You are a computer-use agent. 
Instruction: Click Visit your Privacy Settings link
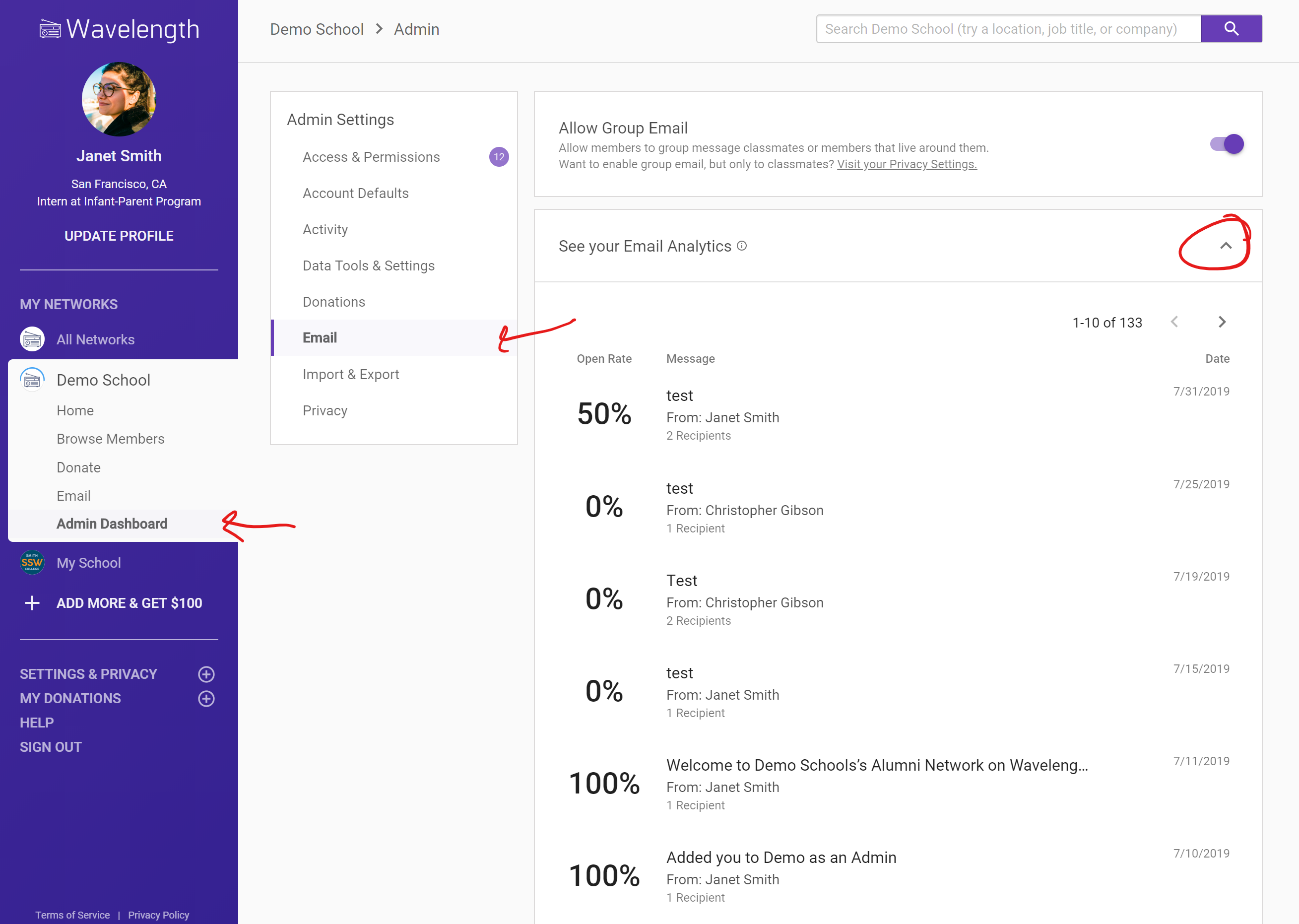click(x=907, y=164)
